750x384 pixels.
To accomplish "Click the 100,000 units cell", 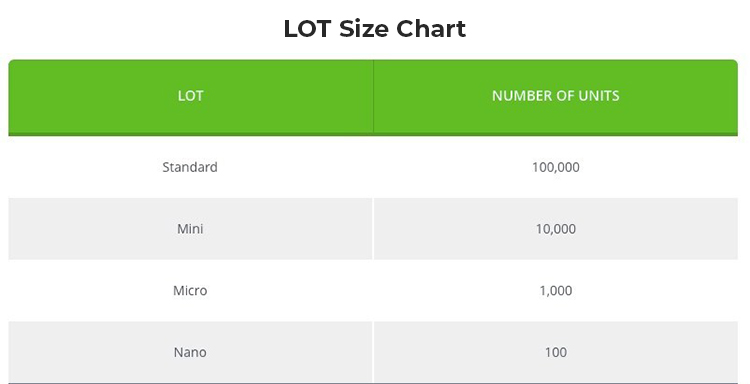I will (x=555, y=167).
